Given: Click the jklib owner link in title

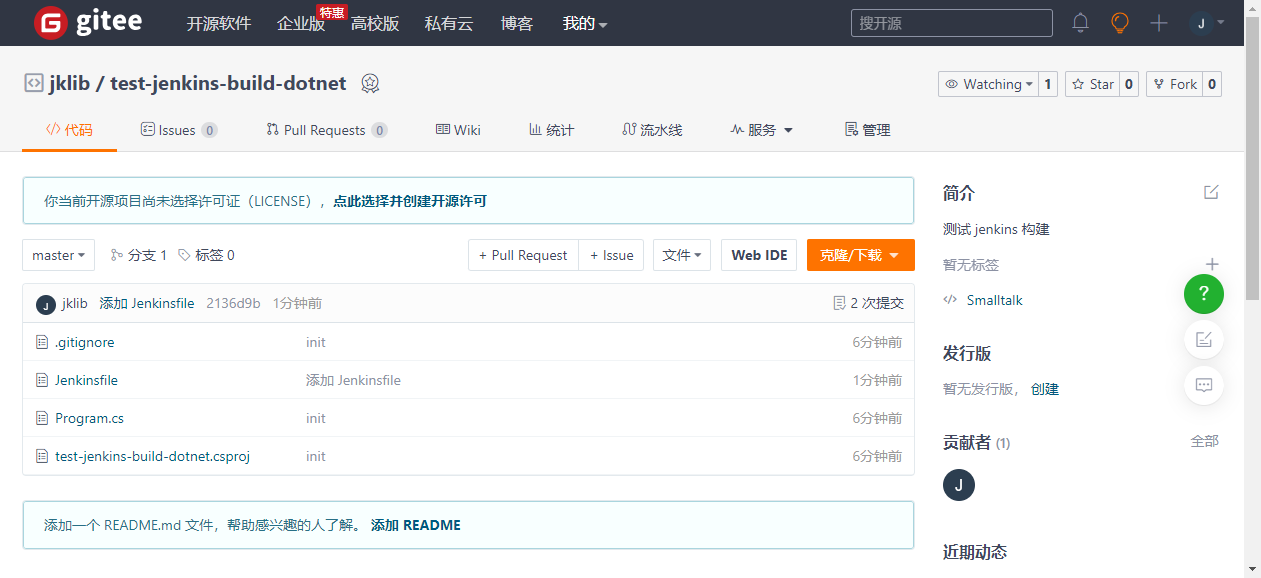Looking at the screenshot, I should coord(69,83).
